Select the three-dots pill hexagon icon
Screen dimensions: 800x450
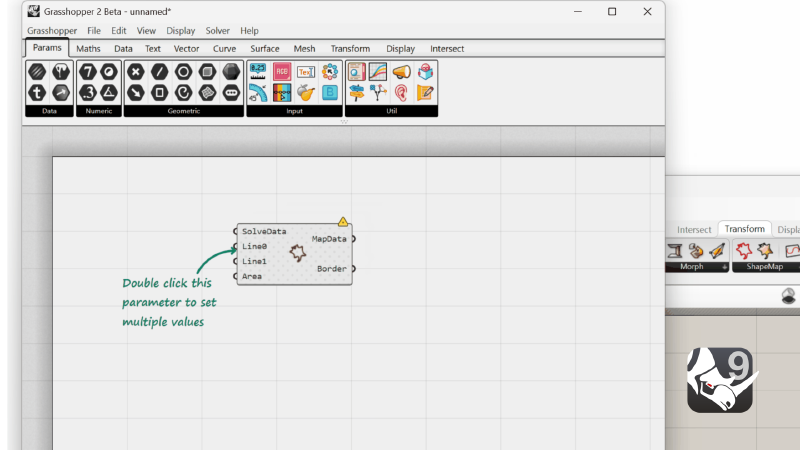pos(231,93)
